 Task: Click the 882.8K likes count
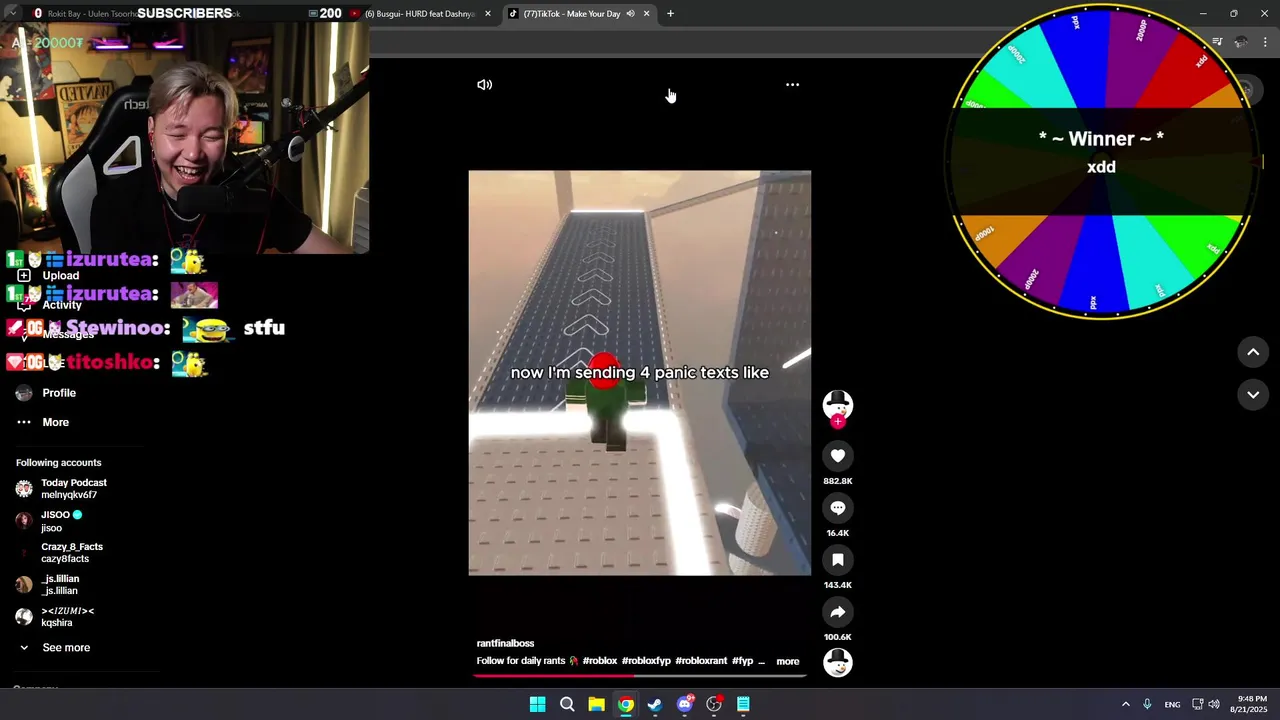pos(838,481)
